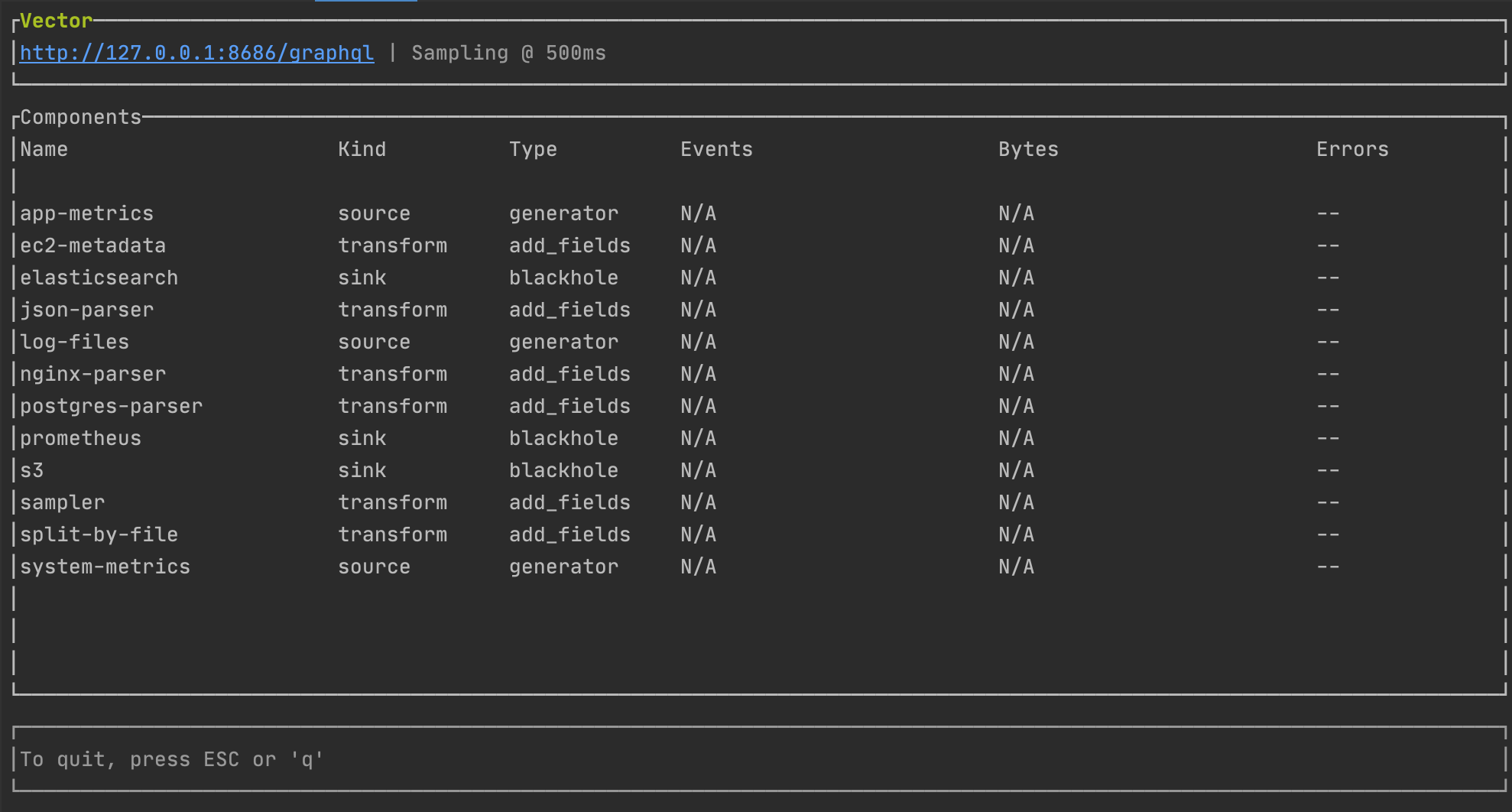Viewport: 1512px width, 812px height.
Task: Select the system-metrics source row
Action: pos(105,567)
